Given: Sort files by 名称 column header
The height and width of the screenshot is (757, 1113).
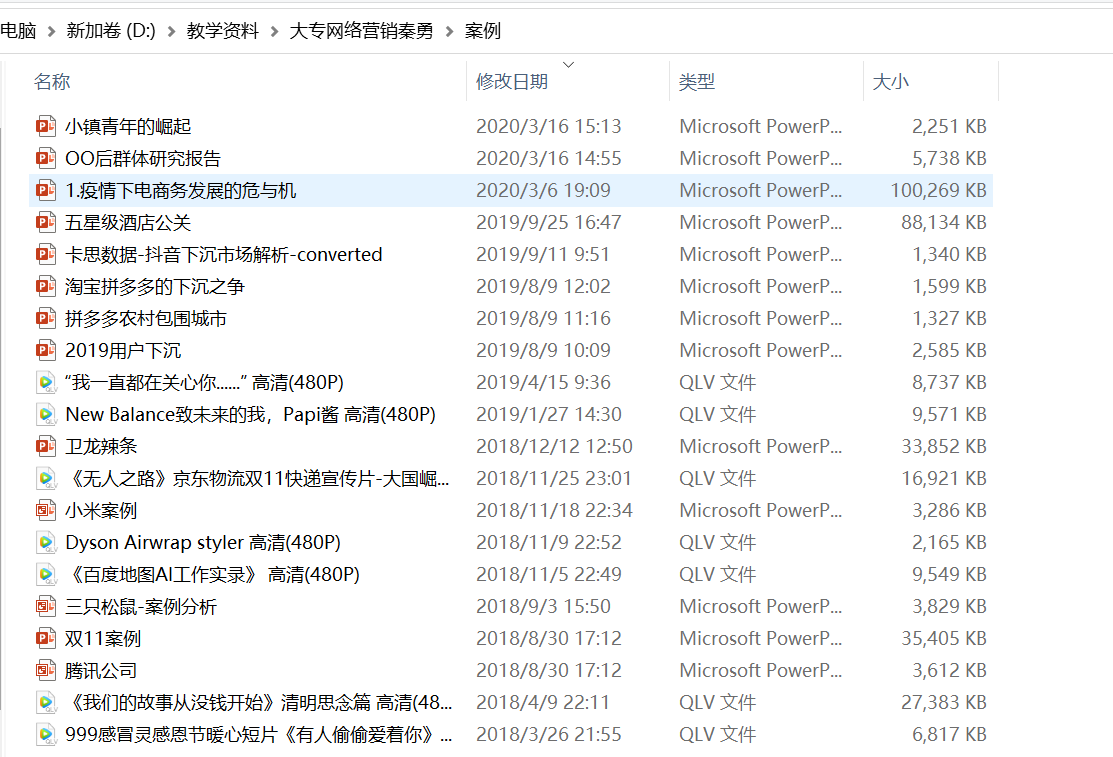Looking at the screenshot, I should click(52, 82).
